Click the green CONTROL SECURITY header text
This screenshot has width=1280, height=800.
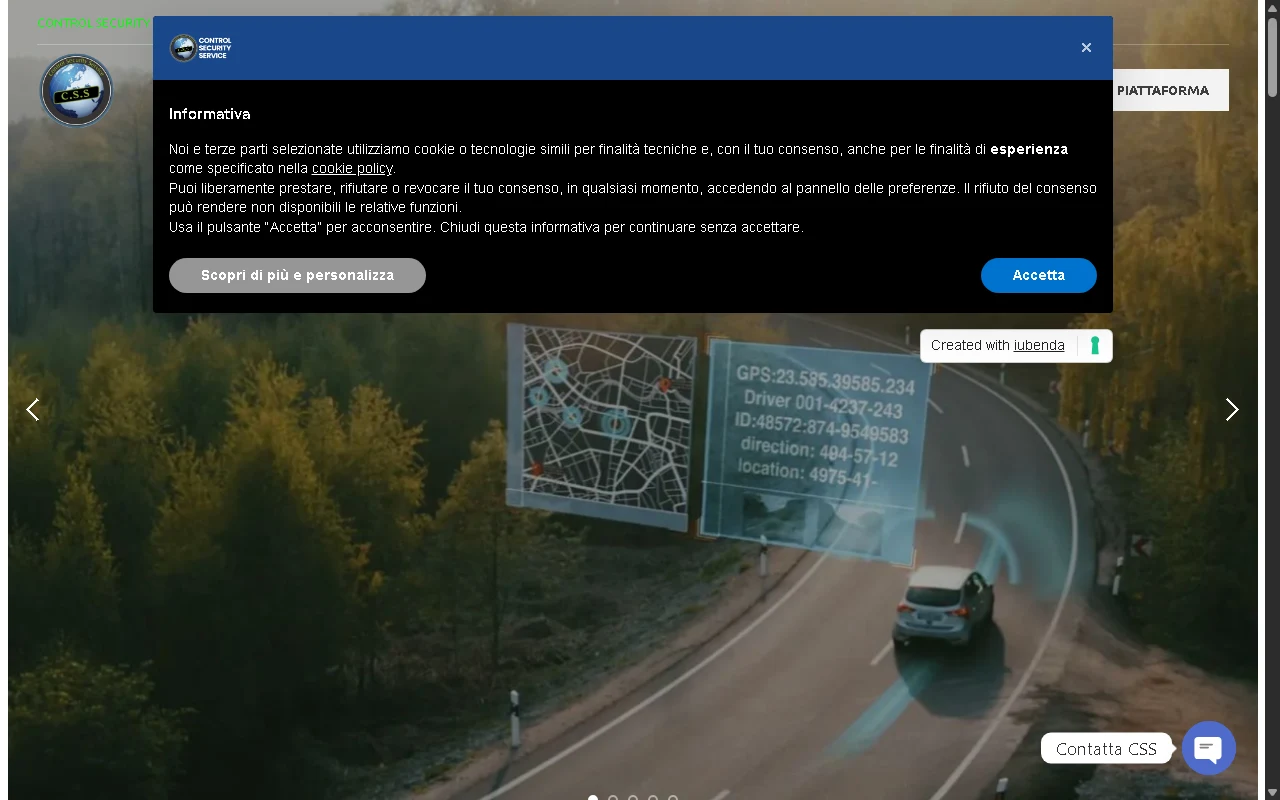point(93,23)
